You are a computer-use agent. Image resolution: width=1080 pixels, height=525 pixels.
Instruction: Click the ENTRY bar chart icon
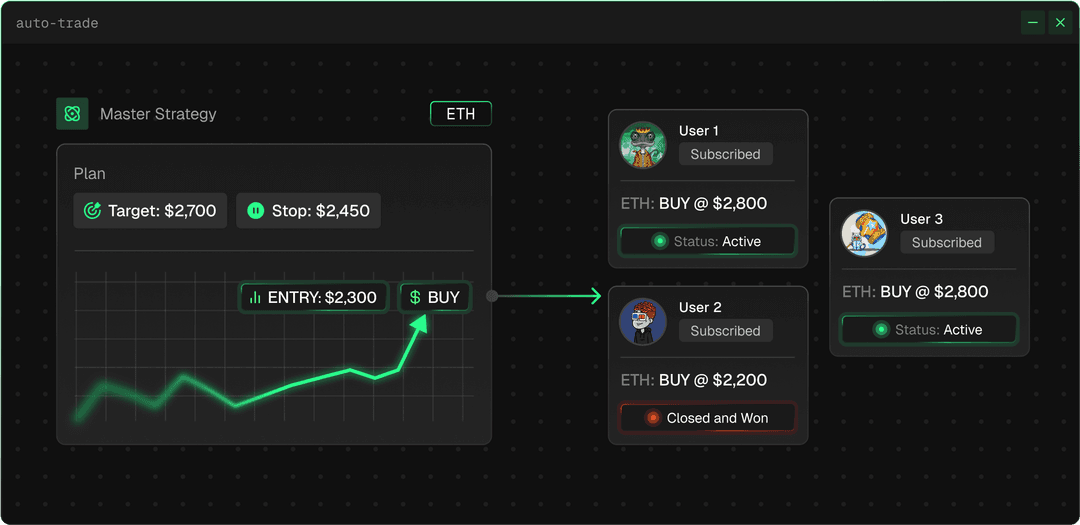pyautogui.click(x=255, y=297)
